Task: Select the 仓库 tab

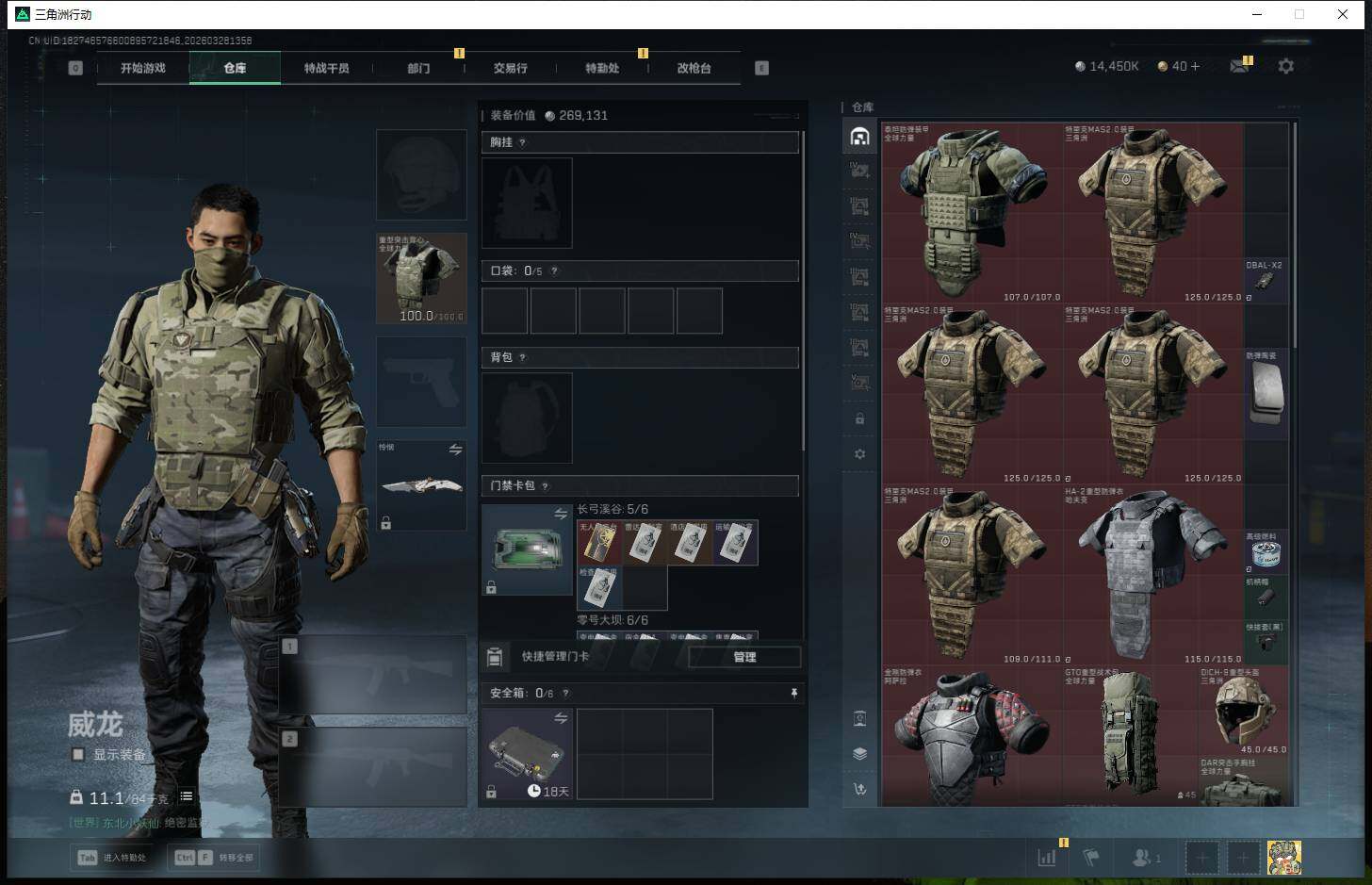Action: (x=235, y=68)
